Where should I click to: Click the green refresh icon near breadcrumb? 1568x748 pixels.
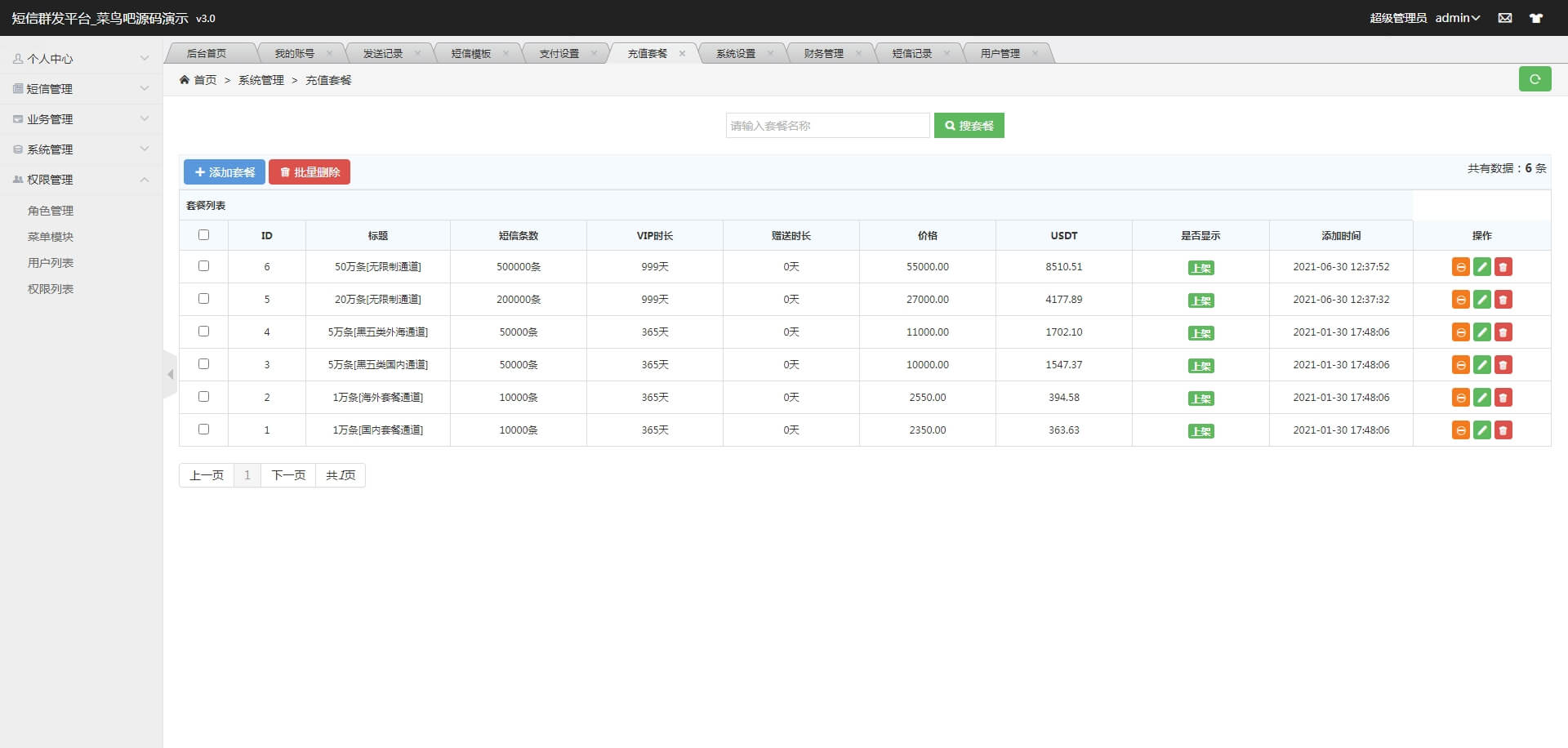point(1535,79)
